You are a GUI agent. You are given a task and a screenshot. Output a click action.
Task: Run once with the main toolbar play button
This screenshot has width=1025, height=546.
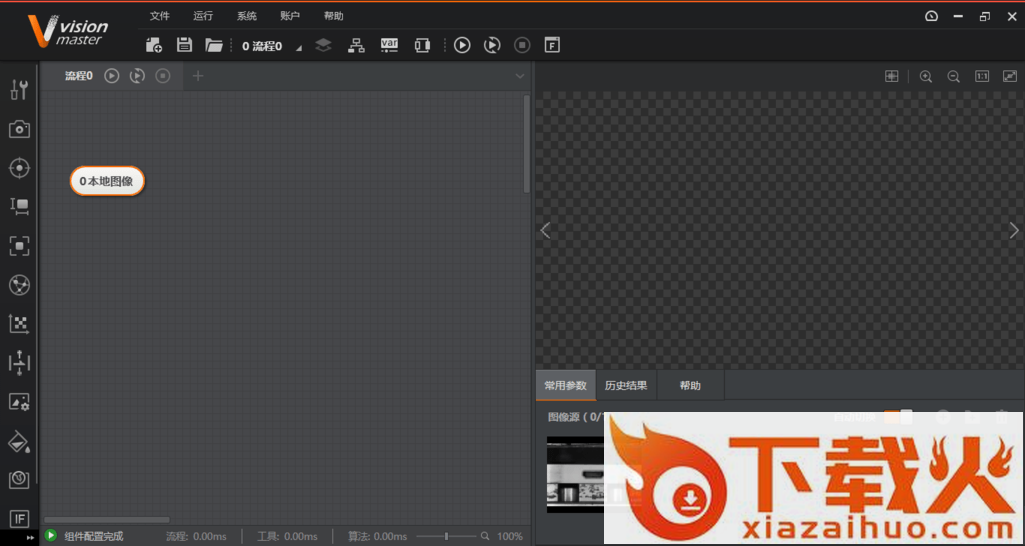click(x=462, y=45)
